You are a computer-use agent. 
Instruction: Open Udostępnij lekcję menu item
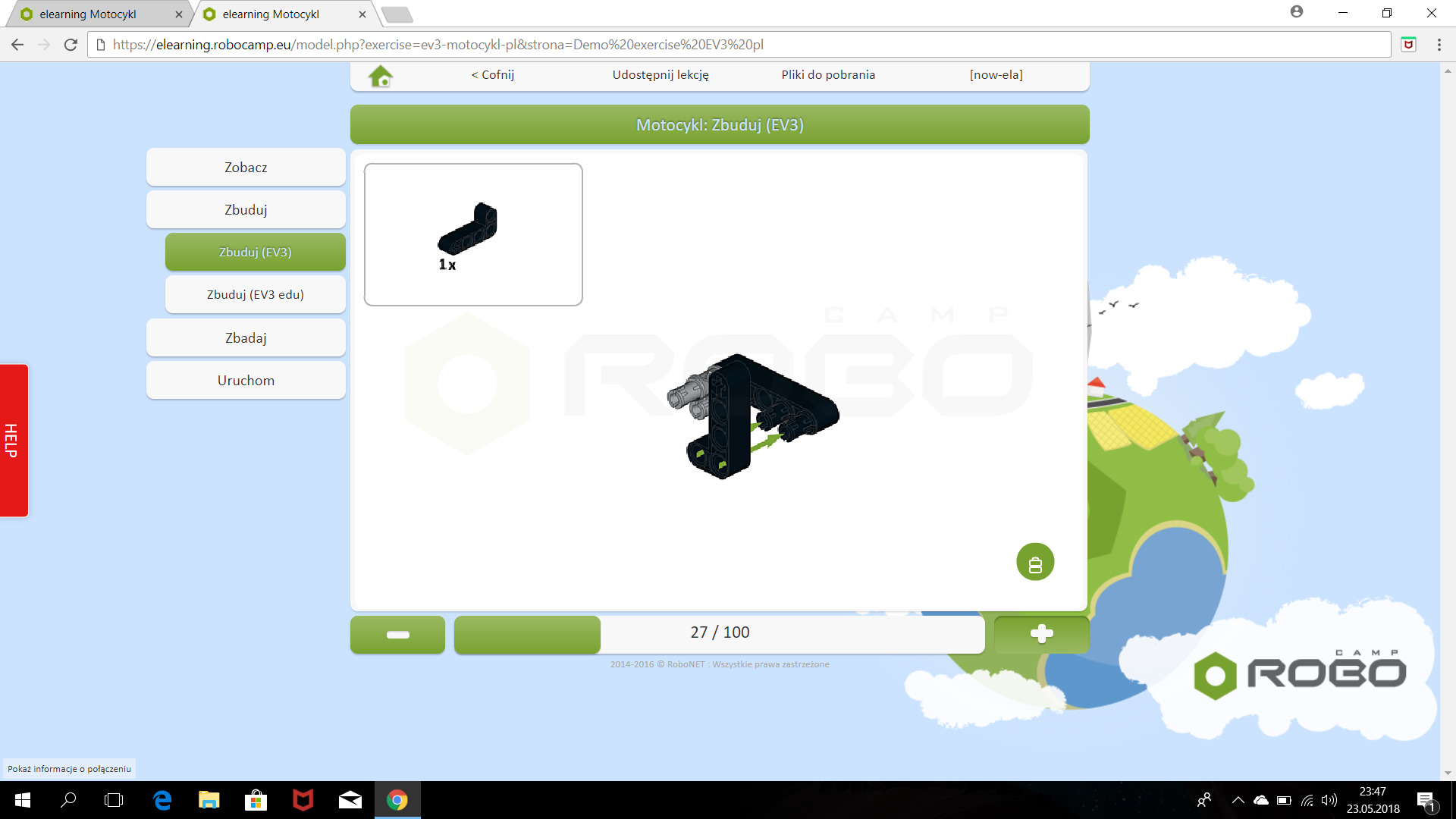pos(661,74)
